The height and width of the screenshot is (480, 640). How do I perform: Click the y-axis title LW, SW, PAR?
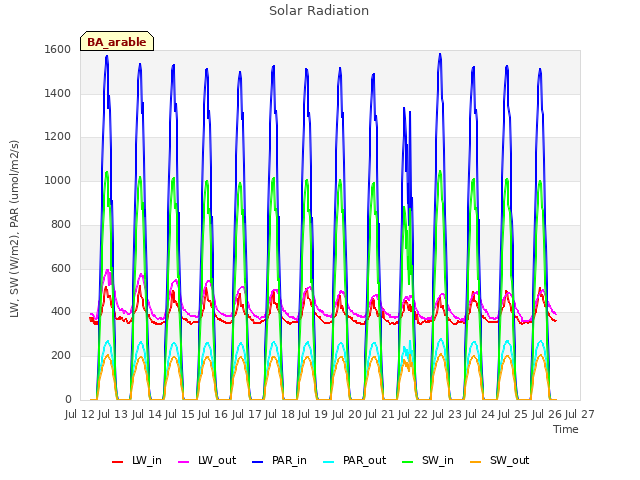click(14, 229)
